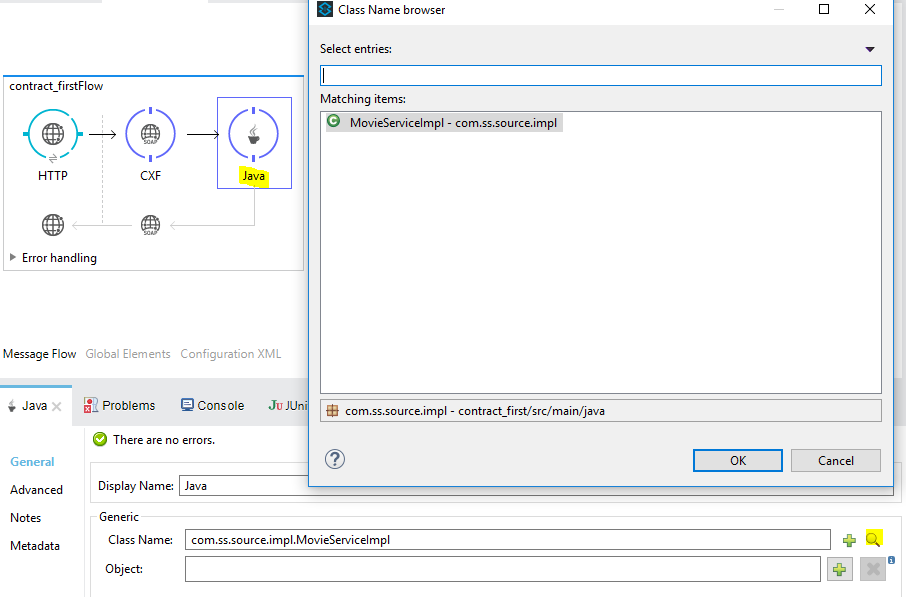Select the HTTP listener icon in the flow
Image resolution: width=906 pixels, height=597 pixels.
point(53,134)
